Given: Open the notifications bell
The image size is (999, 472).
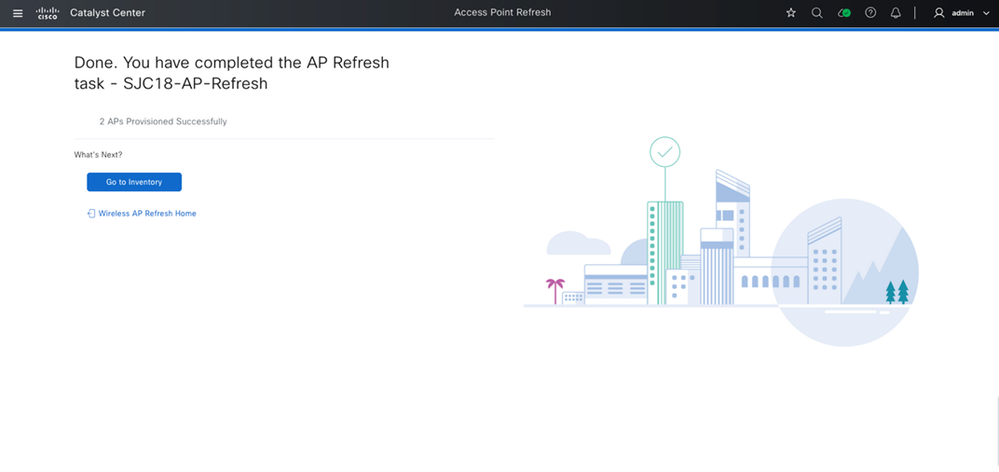Looking at the screenshot, I should [896, 13].
